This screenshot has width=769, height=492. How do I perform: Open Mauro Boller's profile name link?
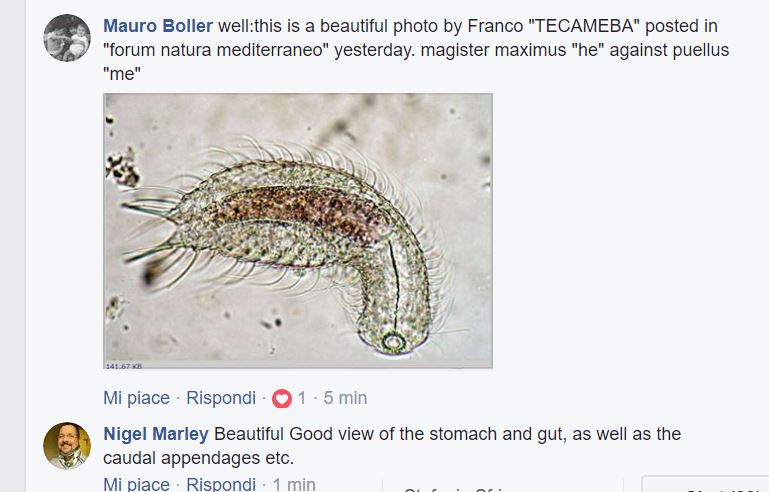tap(158, 26)
